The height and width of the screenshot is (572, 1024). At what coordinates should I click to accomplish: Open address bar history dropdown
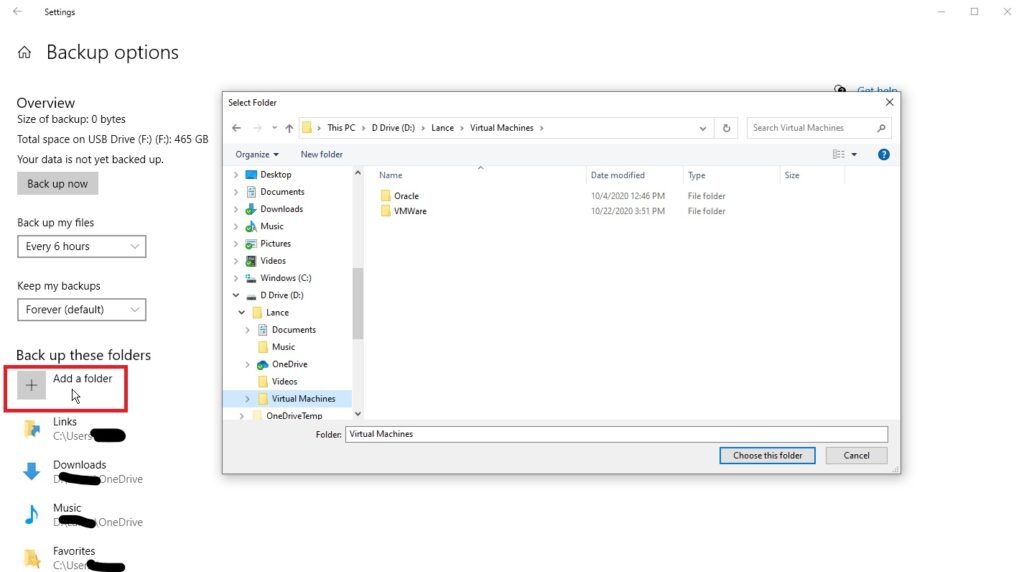(x=703, y=129)
